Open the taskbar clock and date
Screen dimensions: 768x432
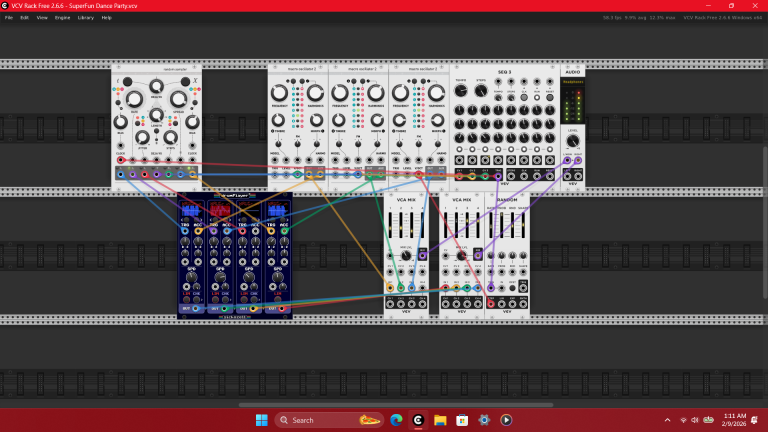click(735, 420)
